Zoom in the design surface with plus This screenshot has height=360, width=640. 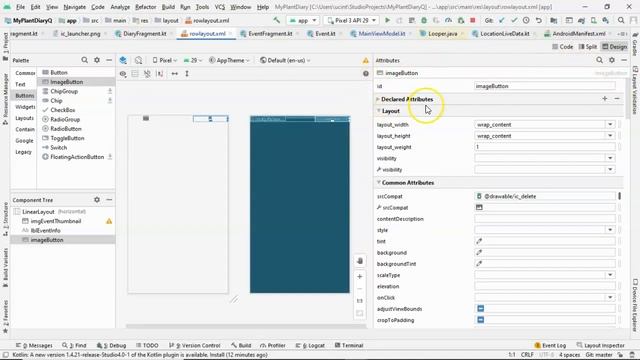click(360, 277)
